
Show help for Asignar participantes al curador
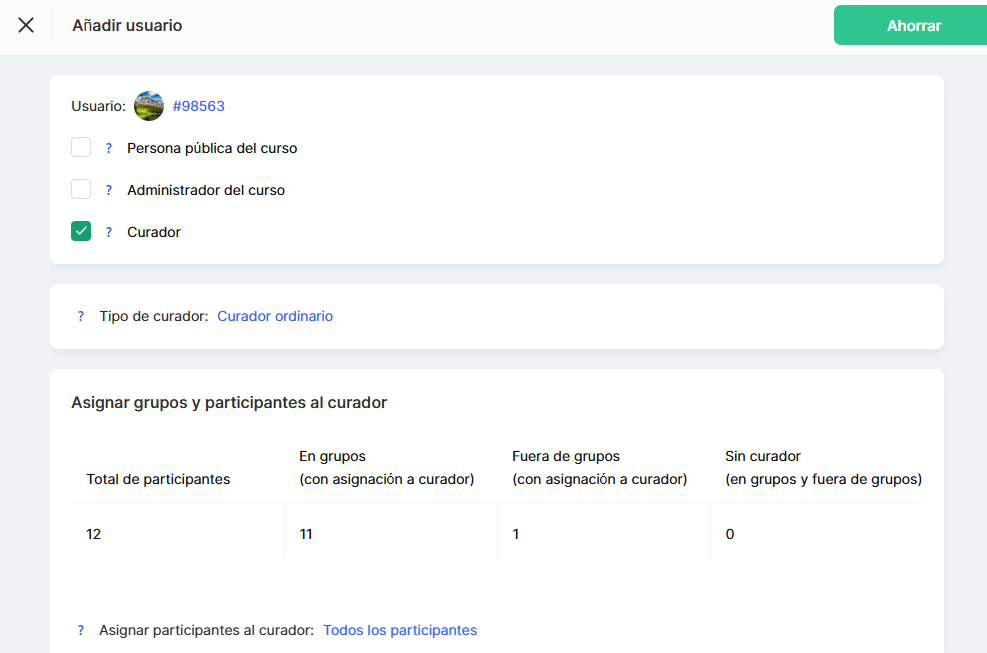(81, 630)
